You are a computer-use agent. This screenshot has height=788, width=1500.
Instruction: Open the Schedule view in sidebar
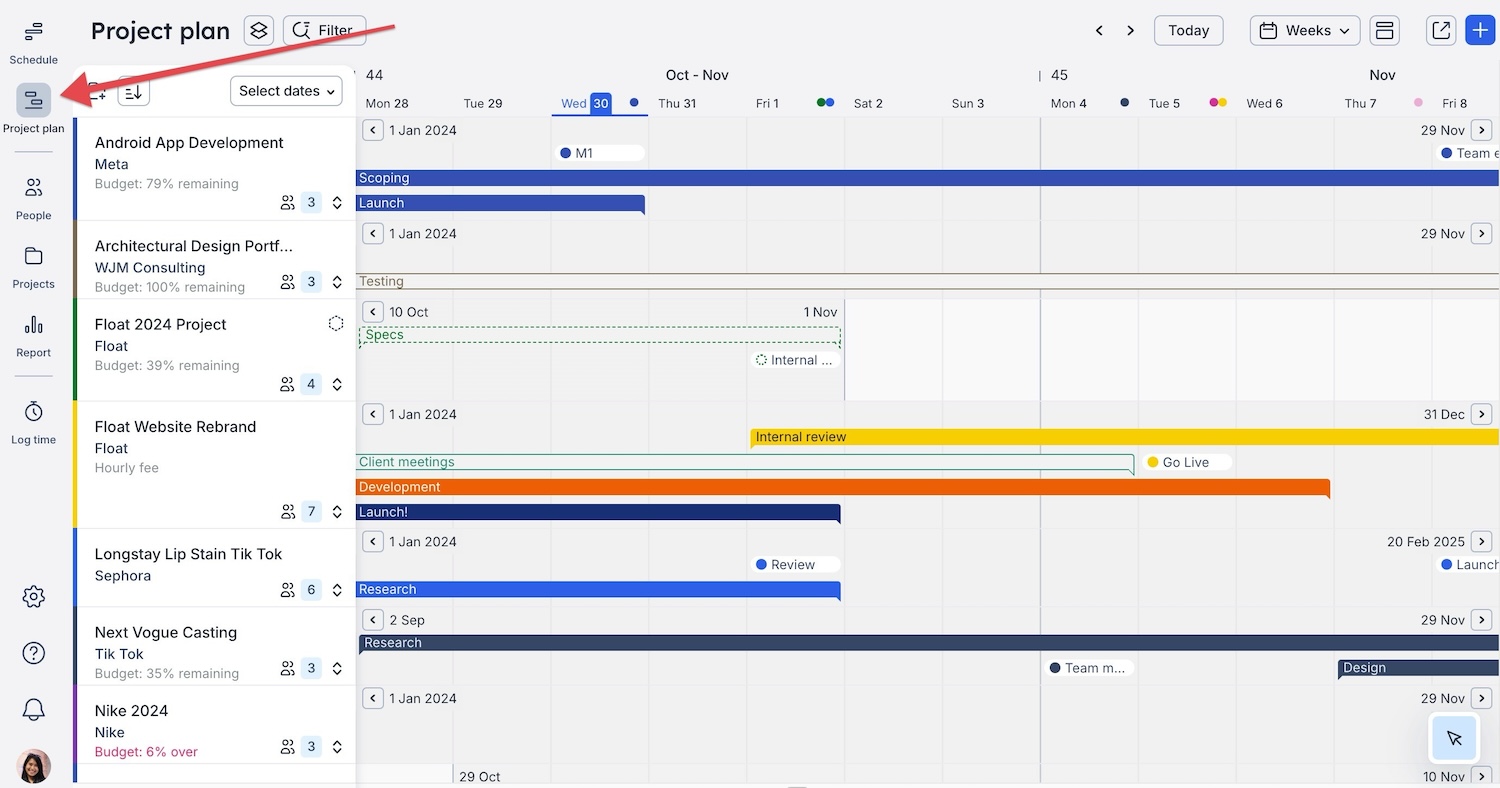point(33,42)
